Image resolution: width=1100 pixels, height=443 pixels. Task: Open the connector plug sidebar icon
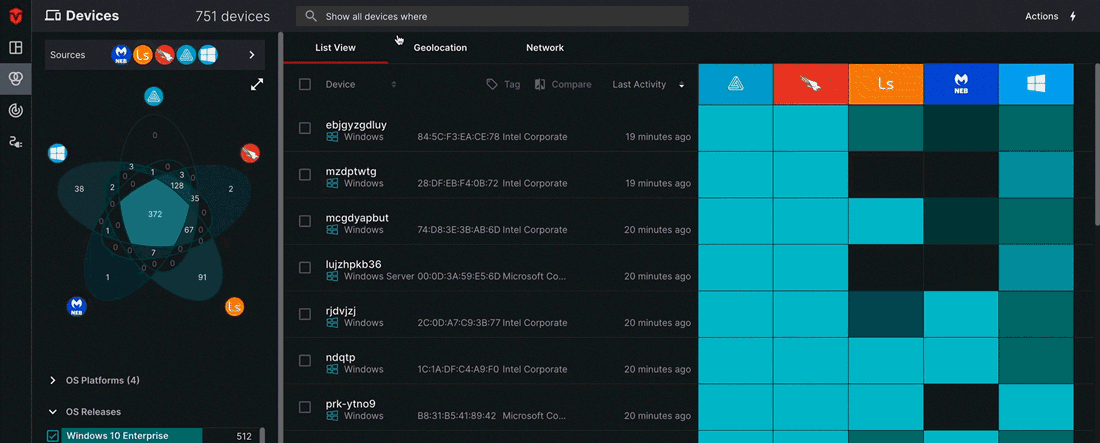click(x=15, y=143)
